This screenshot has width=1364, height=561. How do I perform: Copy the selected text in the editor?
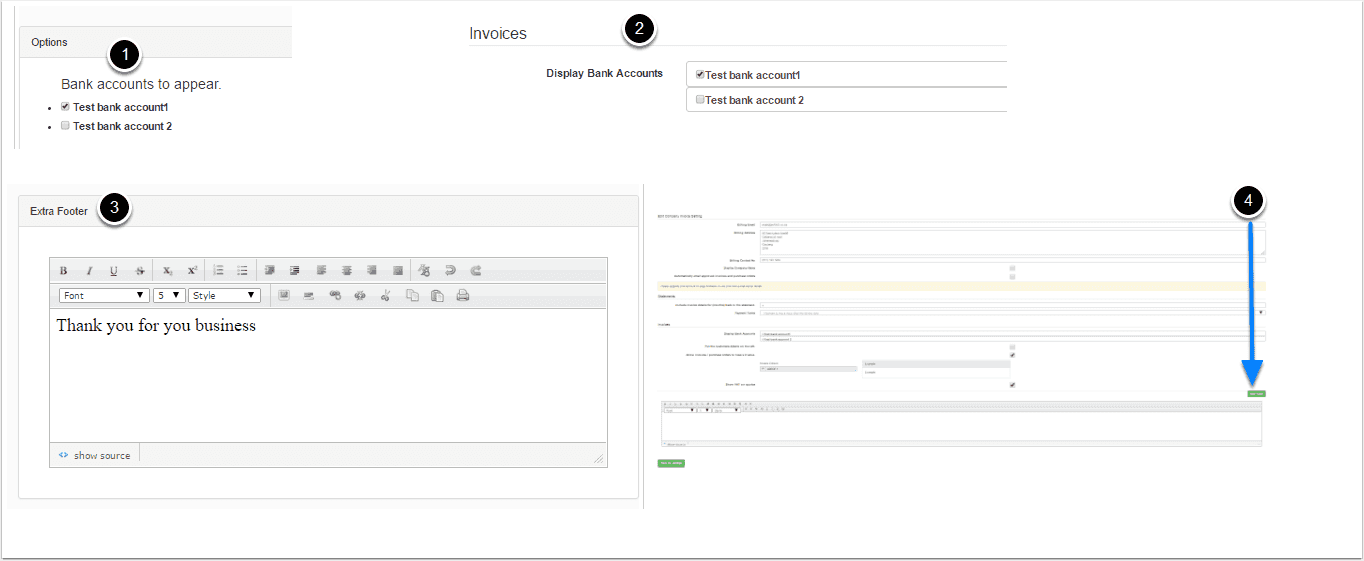[x=412, y=295]
